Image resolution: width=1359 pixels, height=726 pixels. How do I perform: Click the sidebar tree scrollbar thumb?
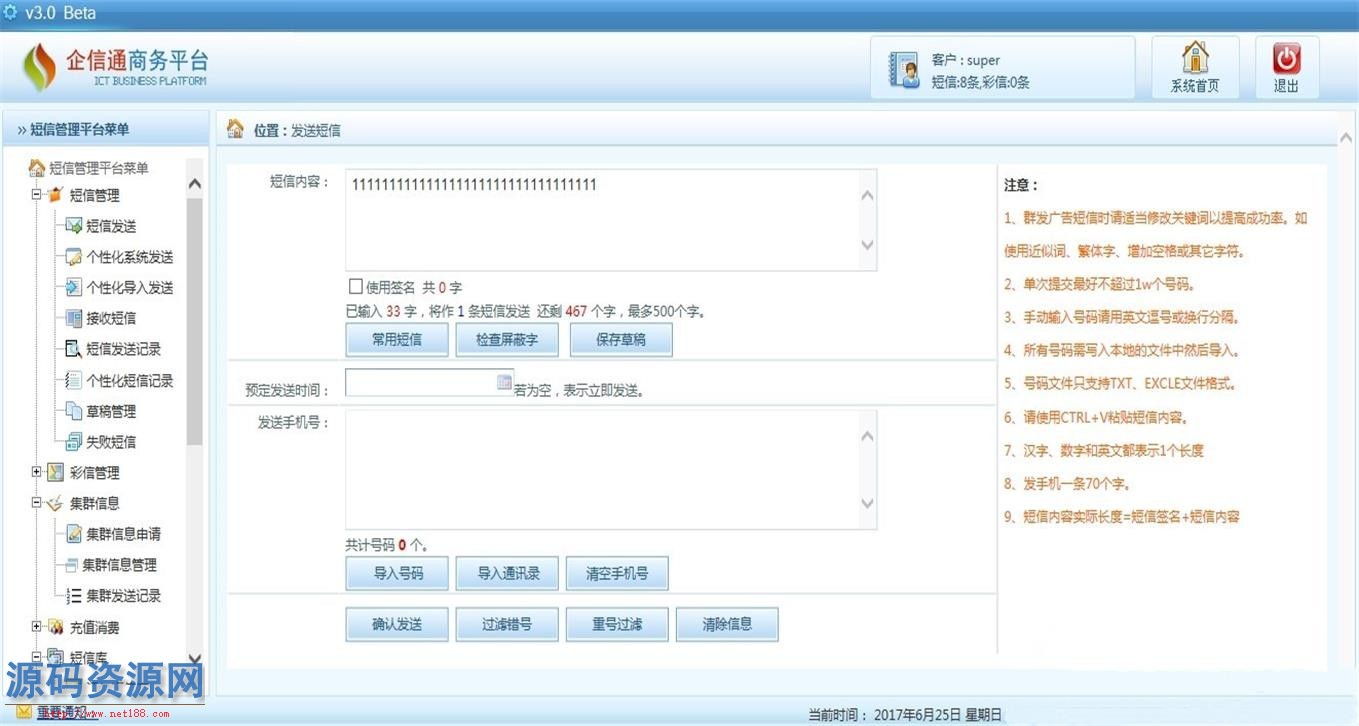195,320
